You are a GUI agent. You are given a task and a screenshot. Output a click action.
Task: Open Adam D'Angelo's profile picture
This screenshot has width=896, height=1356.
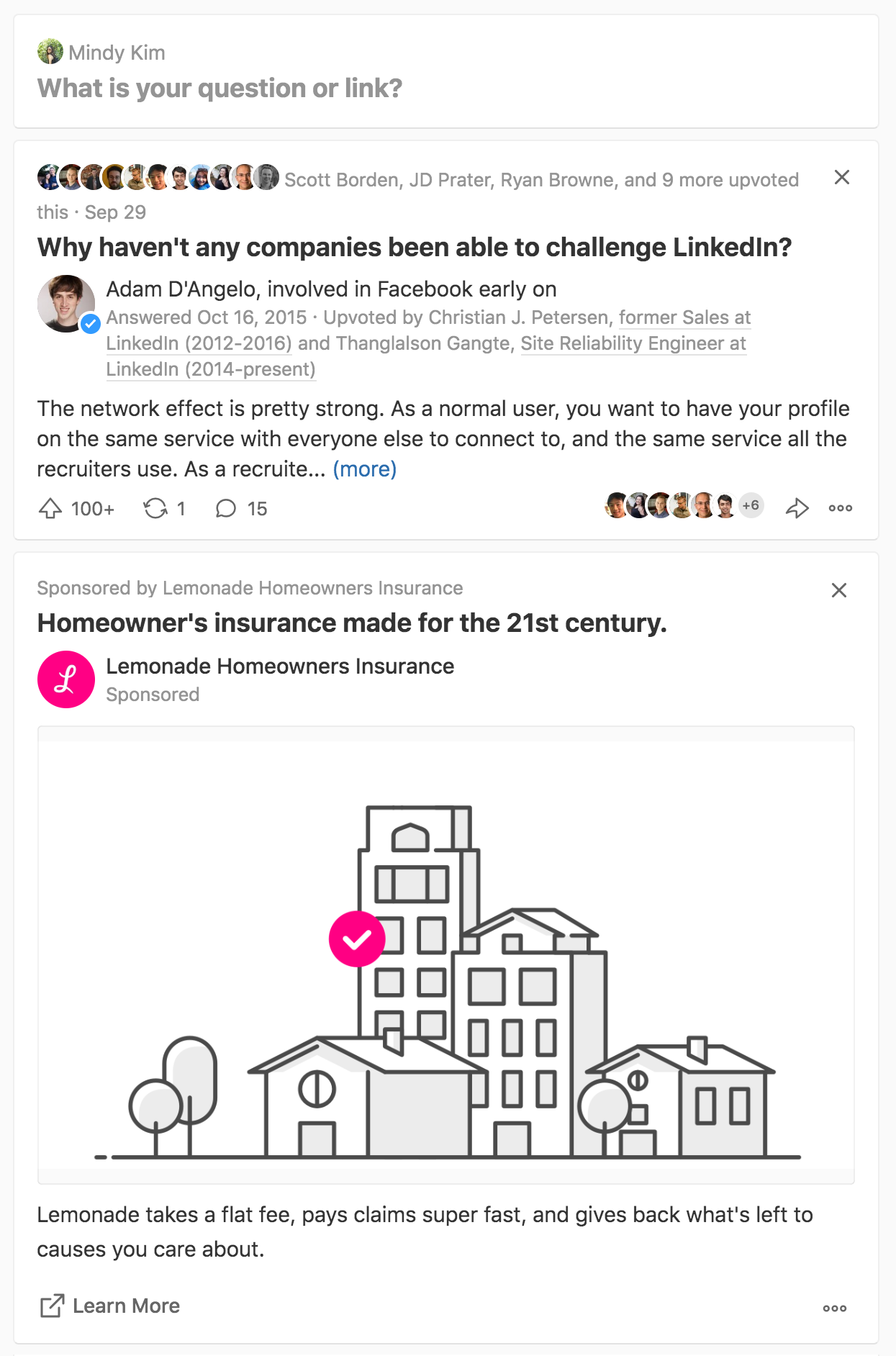66,303
